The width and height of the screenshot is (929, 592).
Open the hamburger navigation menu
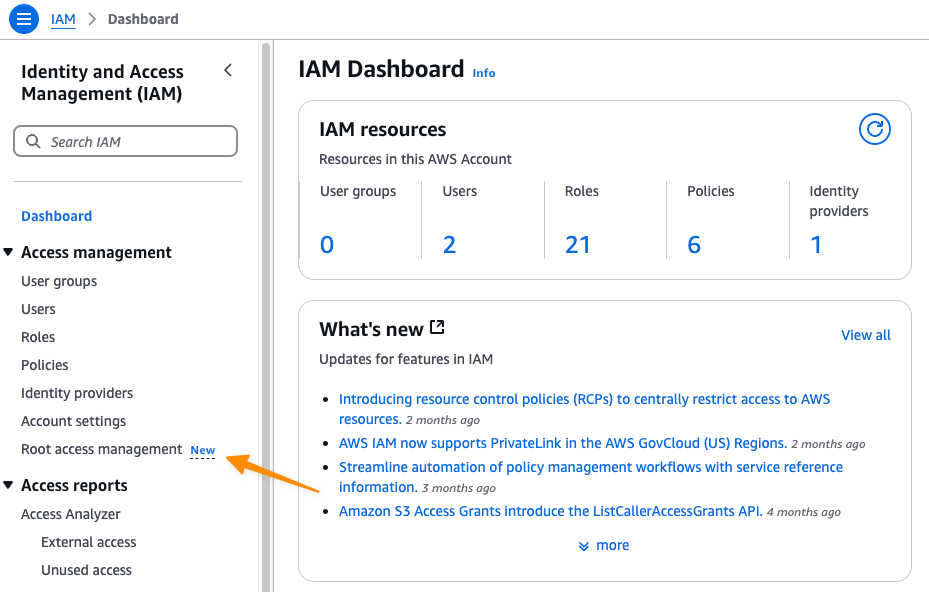(24, 19)
